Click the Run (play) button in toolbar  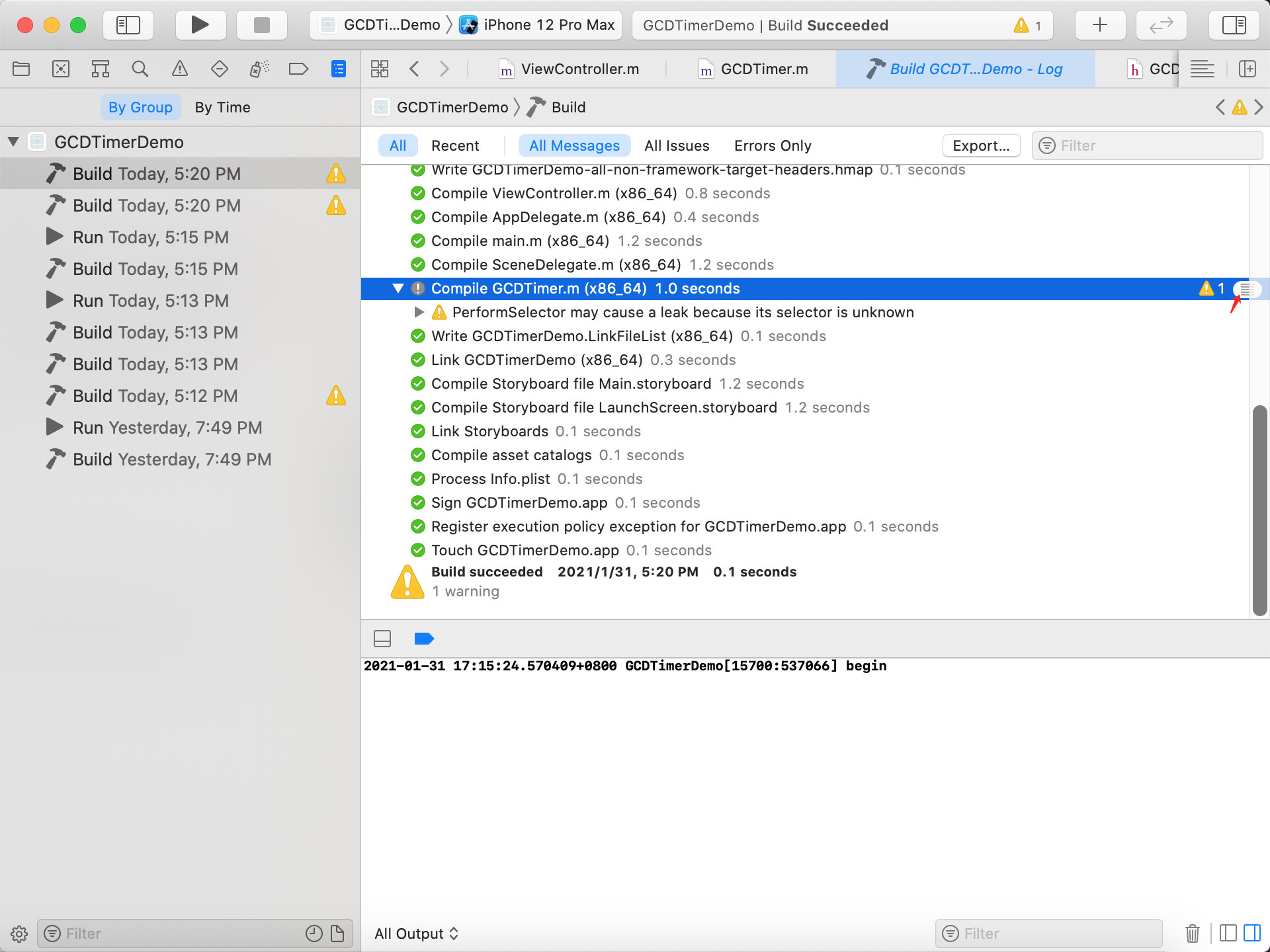[200, 25]
